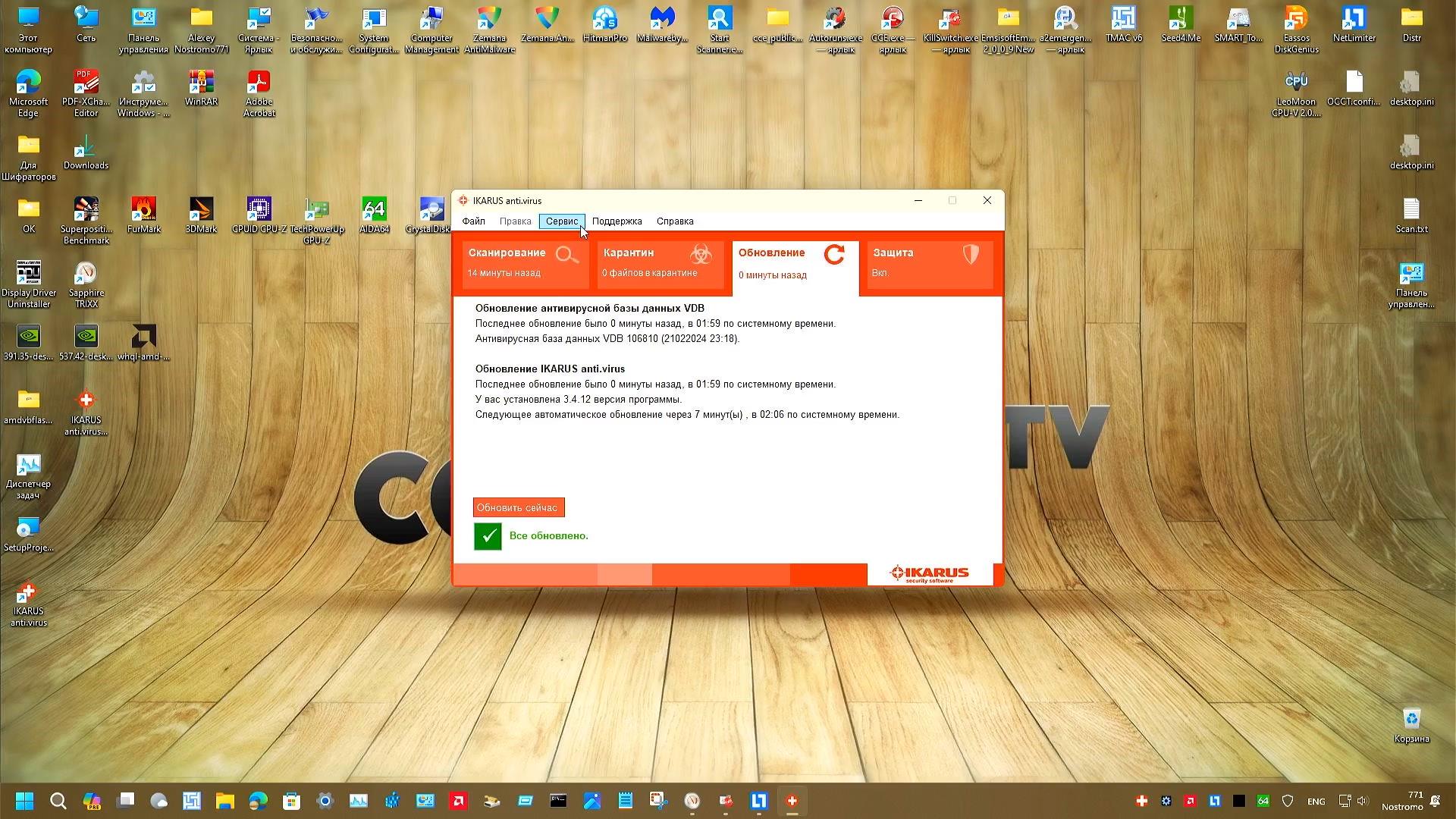Click the Обновить сейчас button
The width and height of the screenshot is (1456, 819).
point(518,508)
